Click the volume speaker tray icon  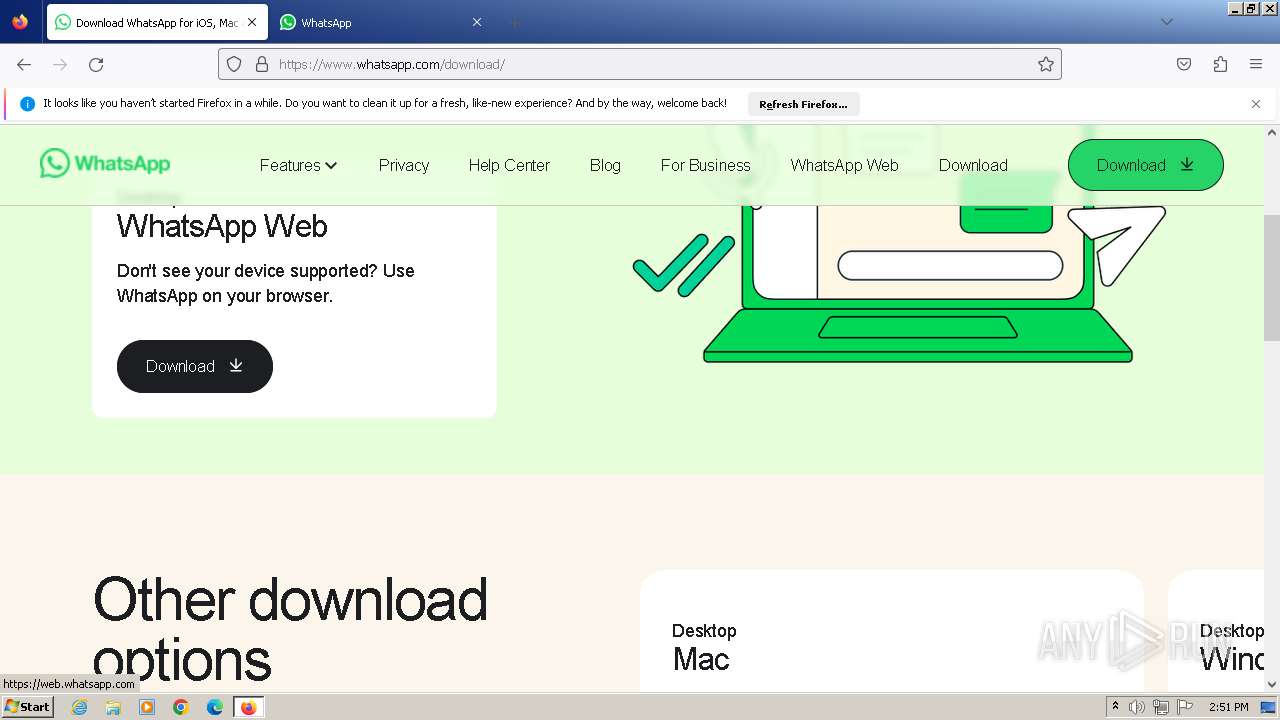pos(1137,707)
